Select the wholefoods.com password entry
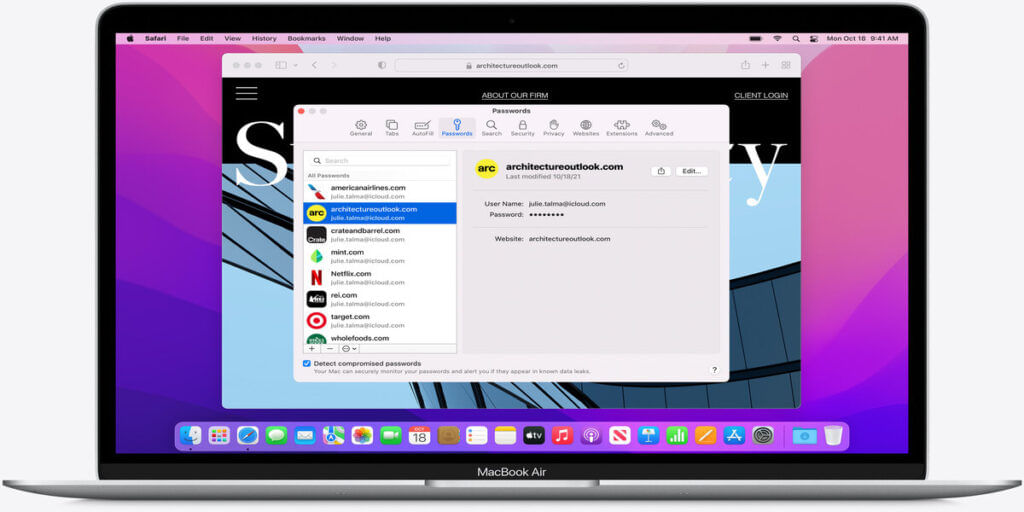The width and height of the screenshot is (1024, 512). pos(380,338)
